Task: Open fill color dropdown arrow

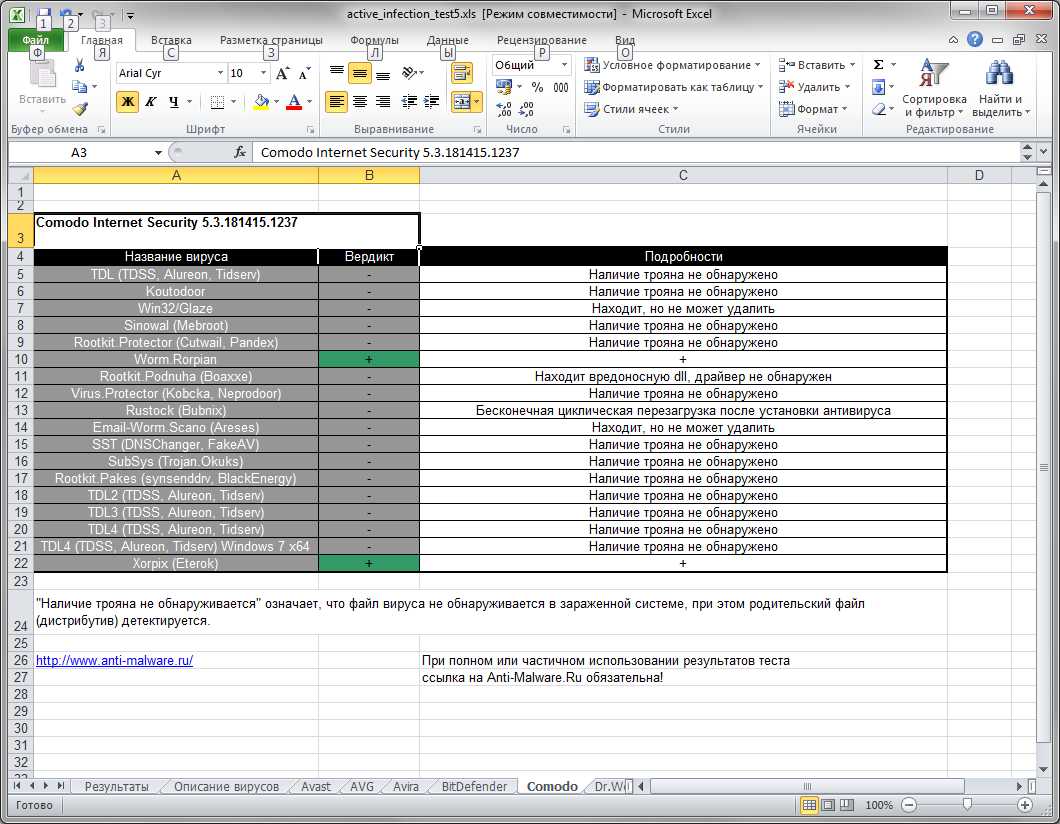Action: [276, 102]
